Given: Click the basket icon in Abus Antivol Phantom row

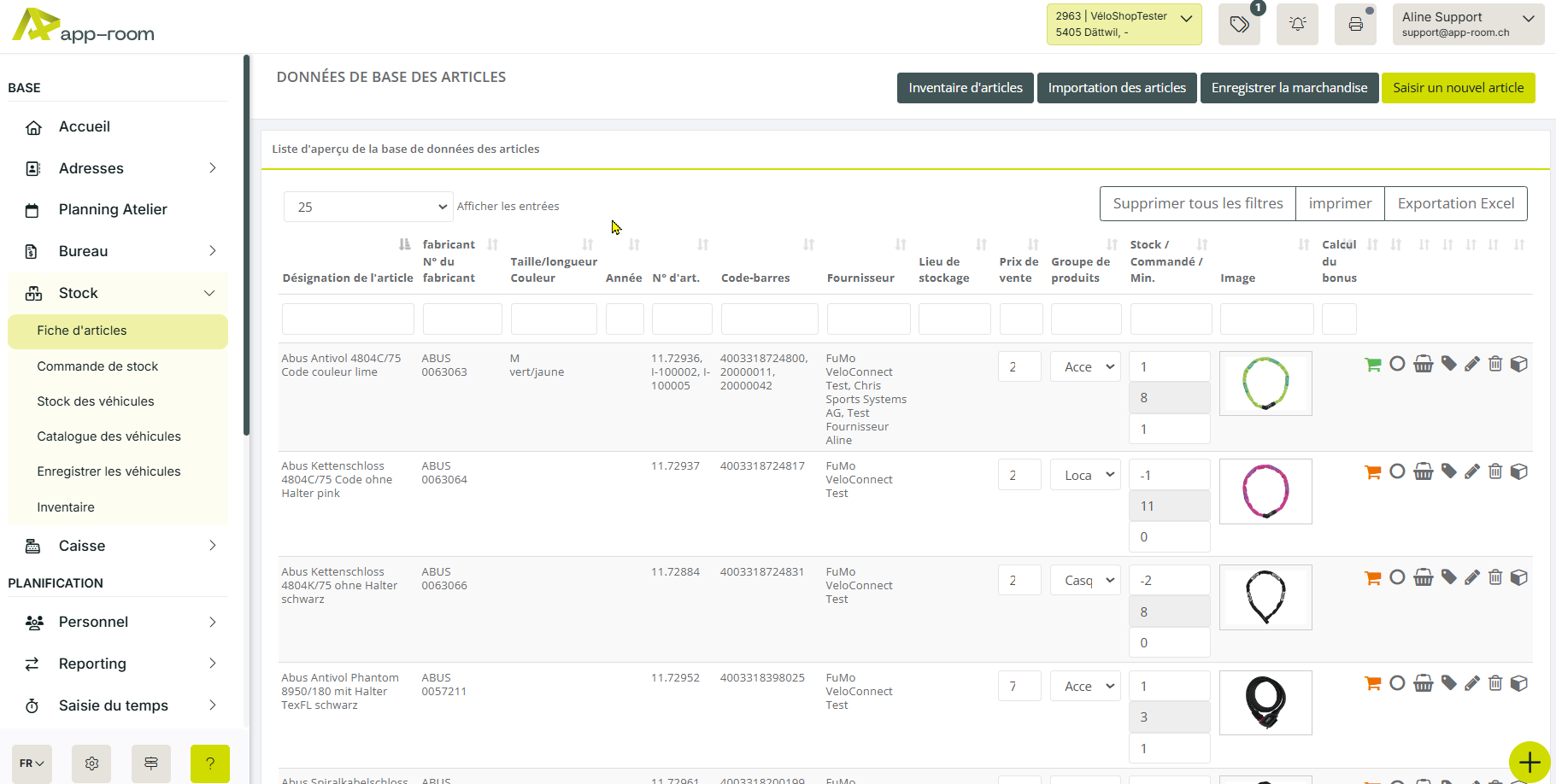Looking at the screenshot, I should pos(1423,683).
